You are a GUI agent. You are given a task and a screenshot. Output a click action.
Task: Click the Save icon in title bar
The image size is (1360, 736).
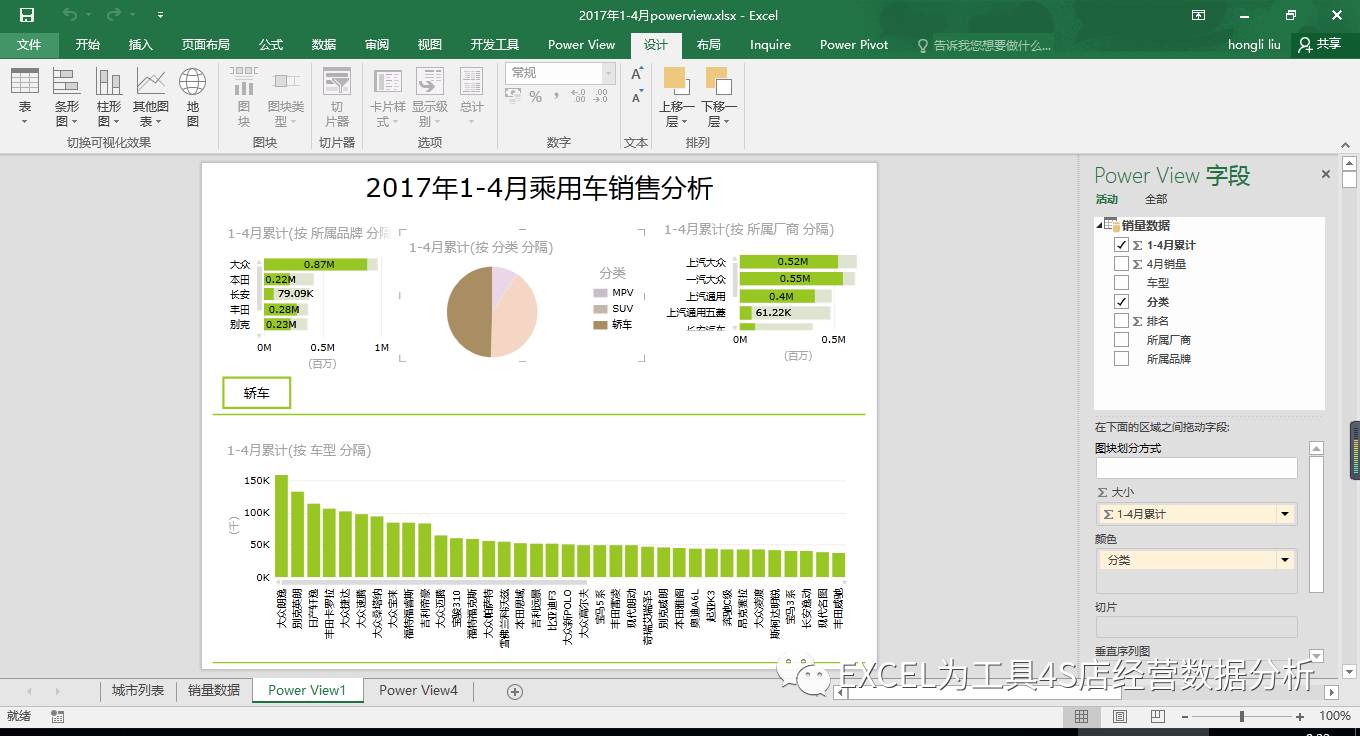pyautogui.click(x=27, y=15)
